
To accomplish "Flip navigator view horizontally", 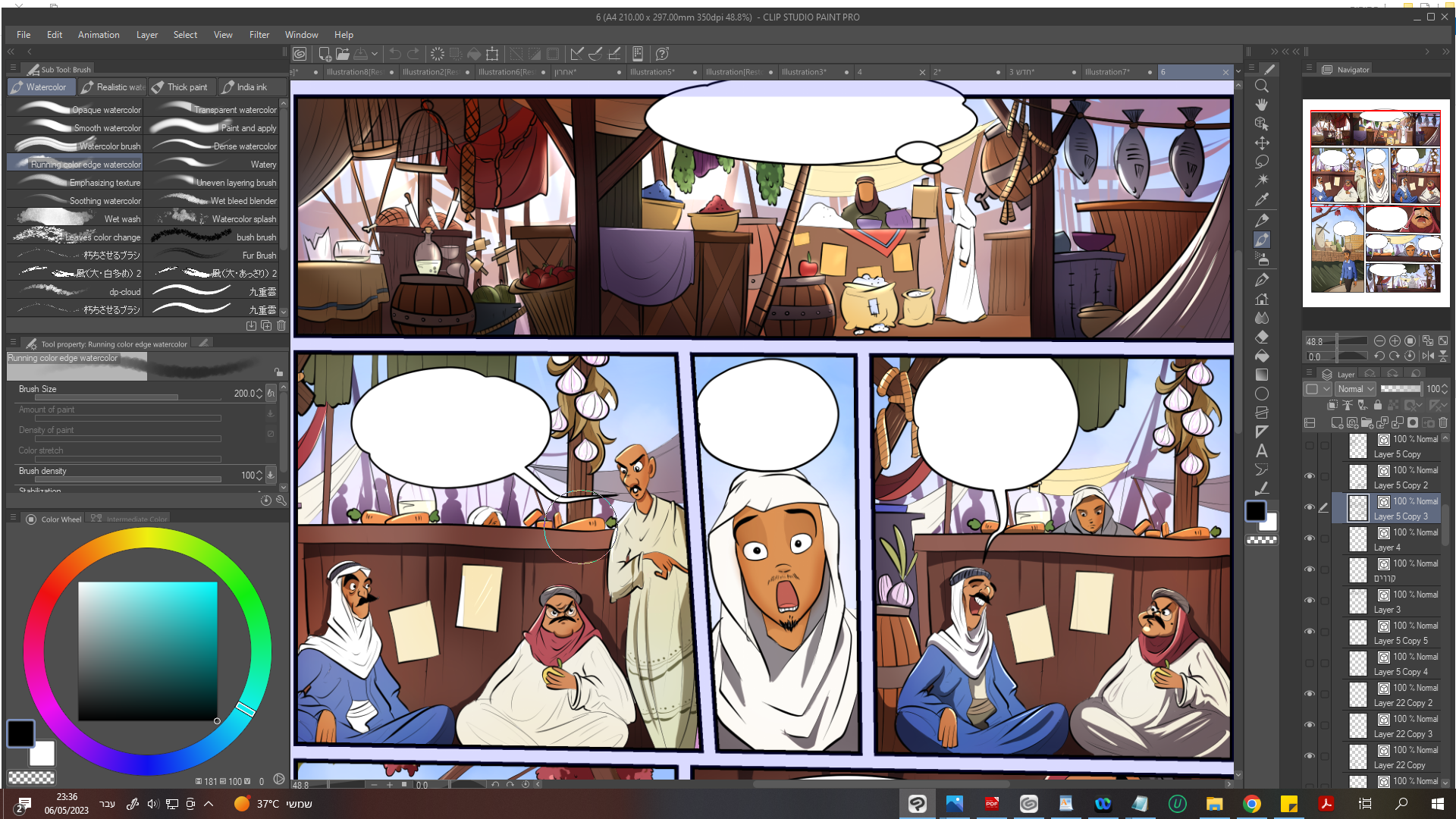I will [x=1428, y=356].
